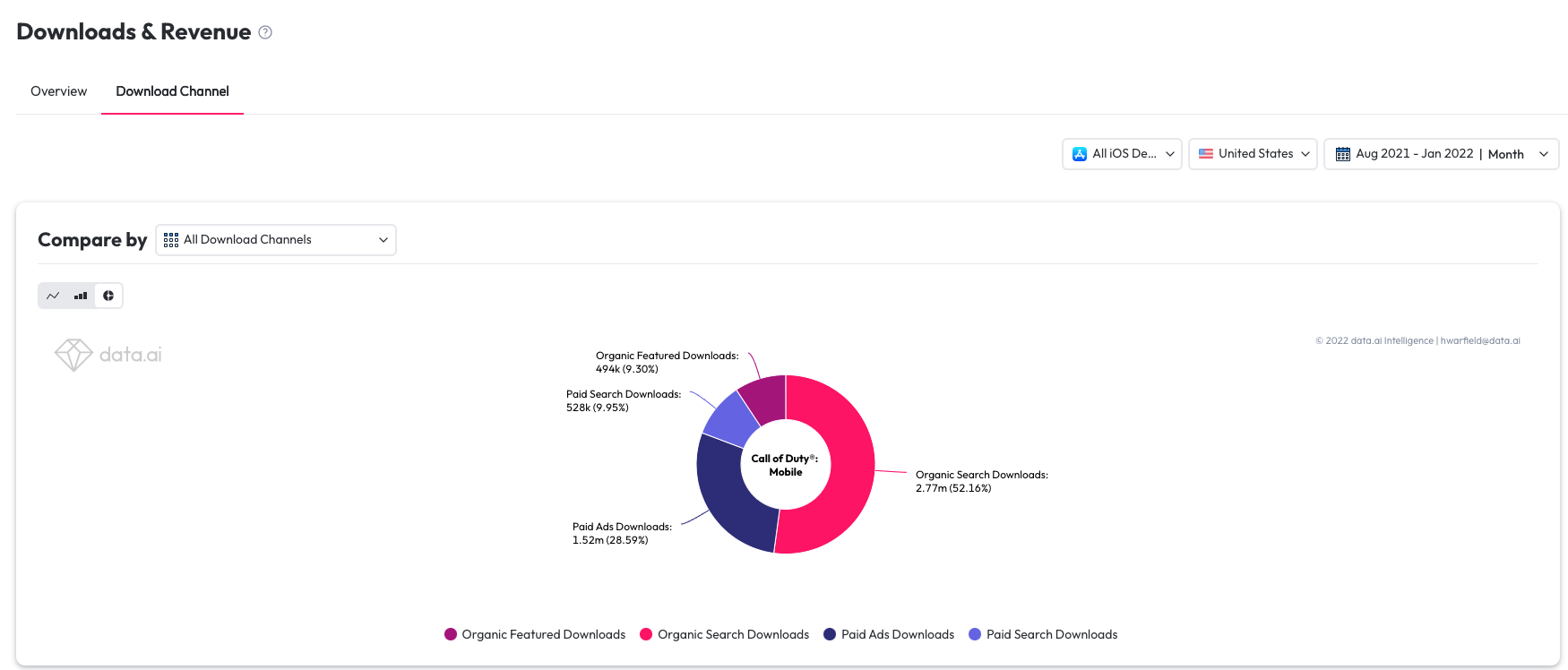Toggle Paid Ads Downloads legend item
The width and height of the screenshot is (1568, 670).
(889, 634)
